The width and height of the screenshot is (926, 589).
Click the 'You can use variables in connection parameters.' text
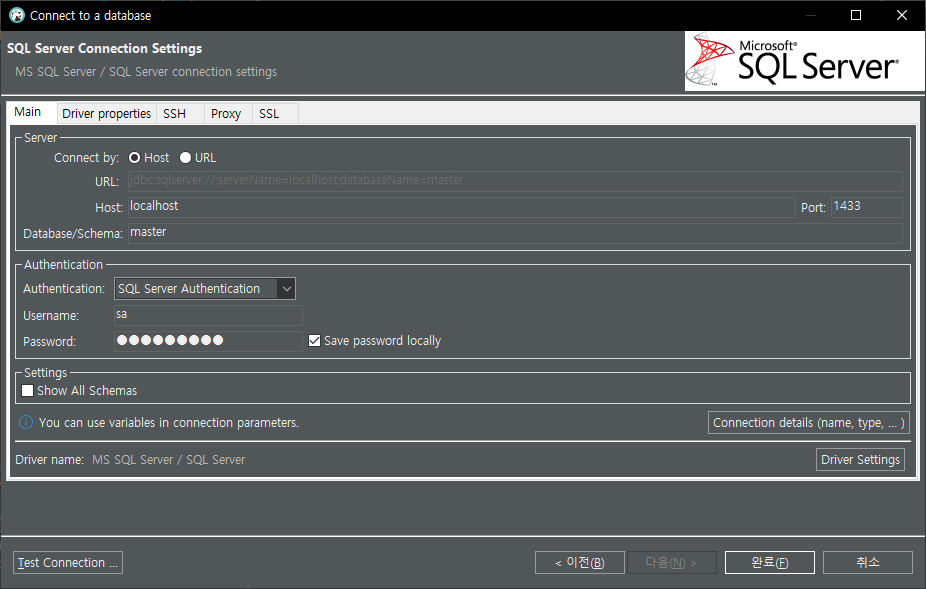(x=169, y=423)
